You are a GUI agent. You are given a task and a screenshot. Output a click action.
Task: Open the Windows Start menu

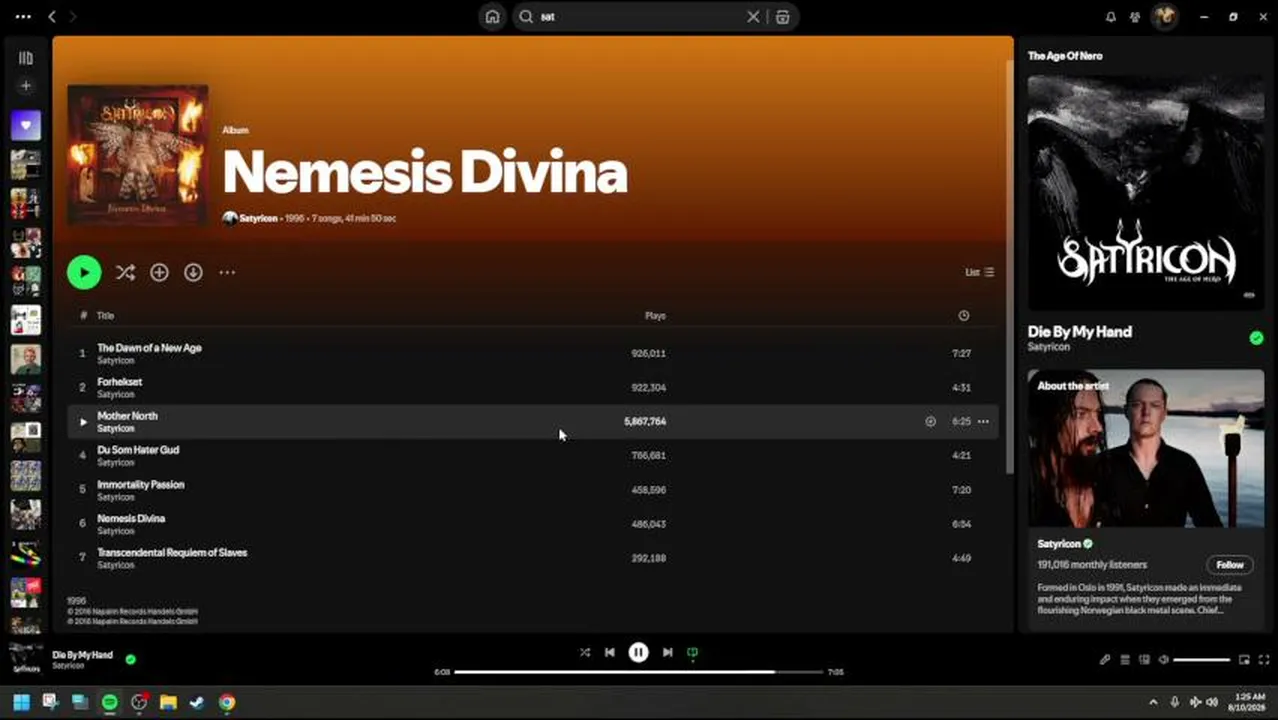21,702
